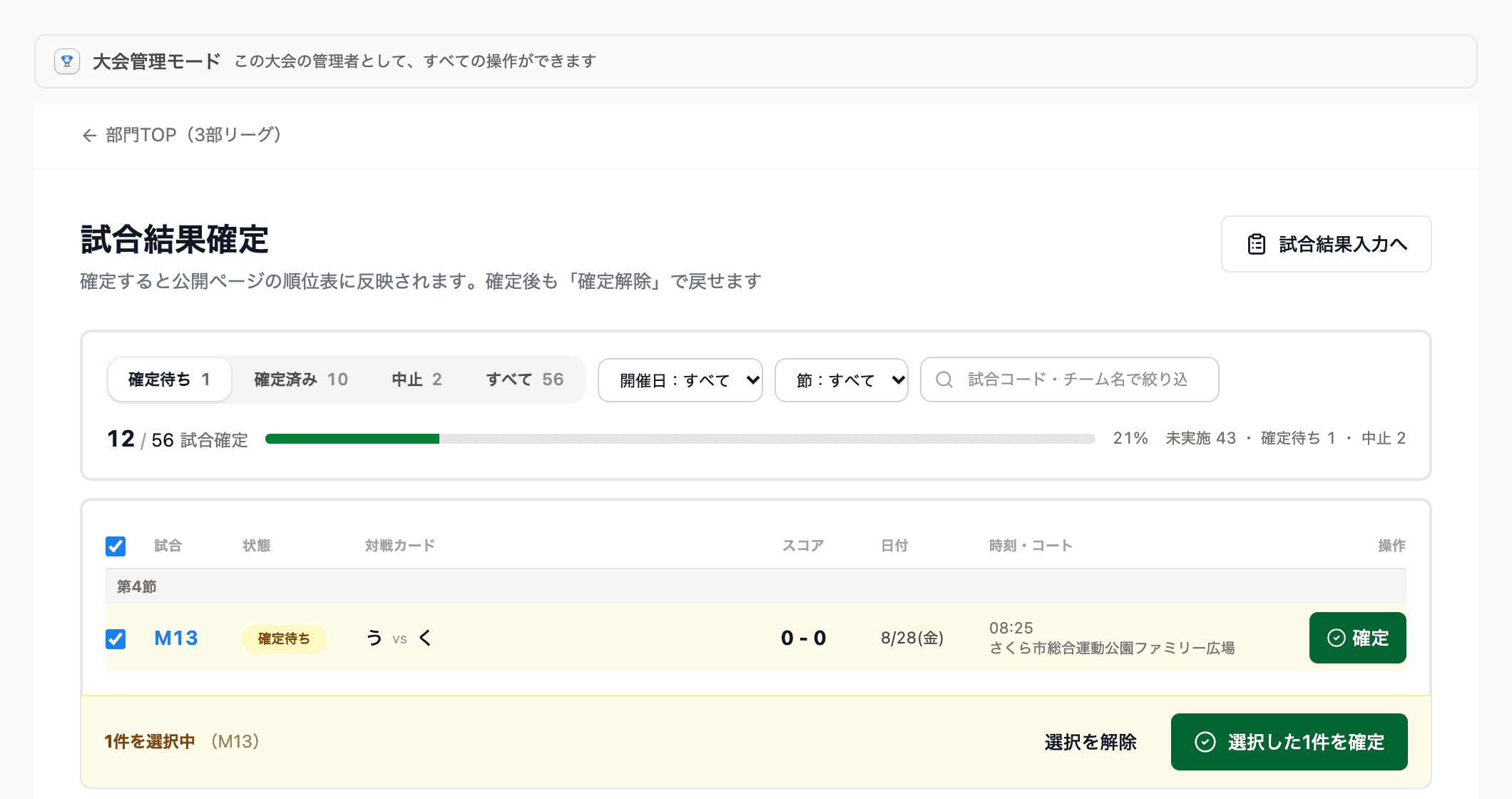Click the check-circle icon in the M13 確定 button

(x=1337, y=638)
